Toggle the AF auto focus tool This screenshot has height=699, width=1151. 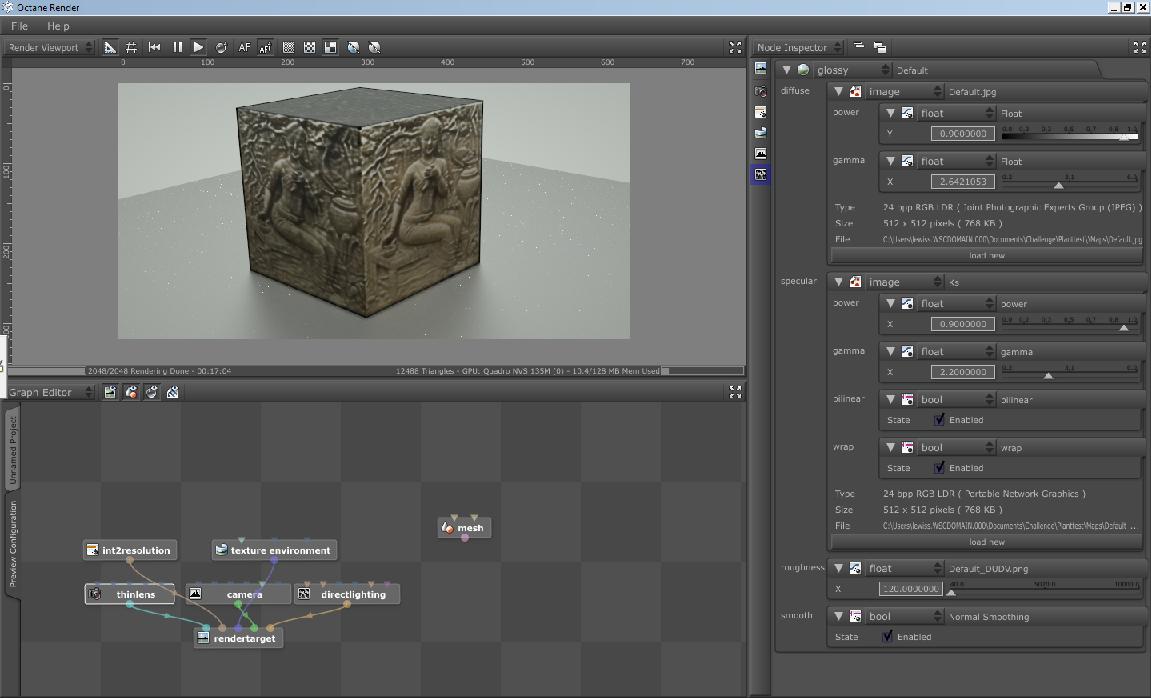click(244, 47)
